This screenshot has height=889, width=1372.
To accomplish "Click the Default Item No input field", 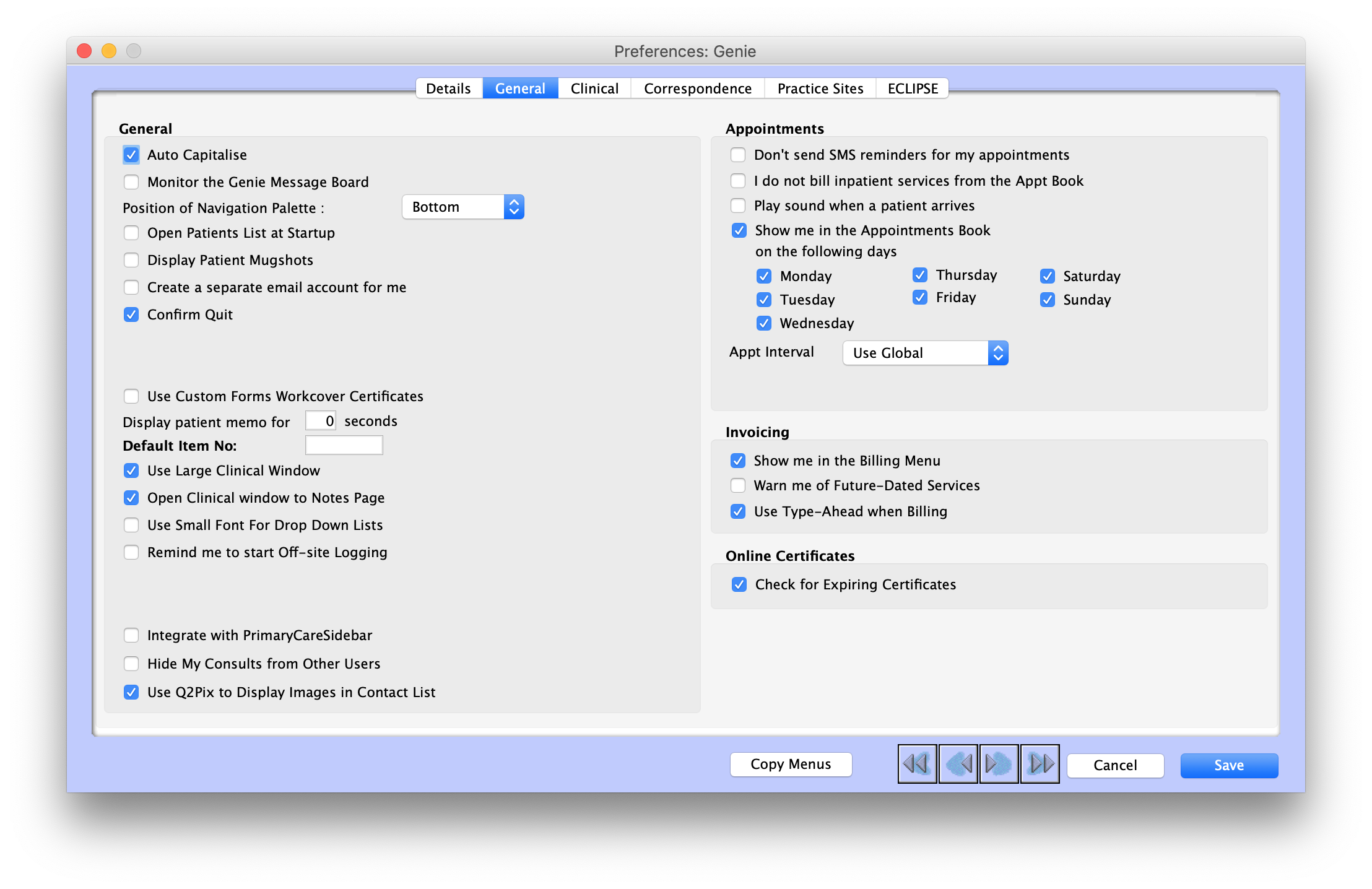I will [x=344, y=444].
